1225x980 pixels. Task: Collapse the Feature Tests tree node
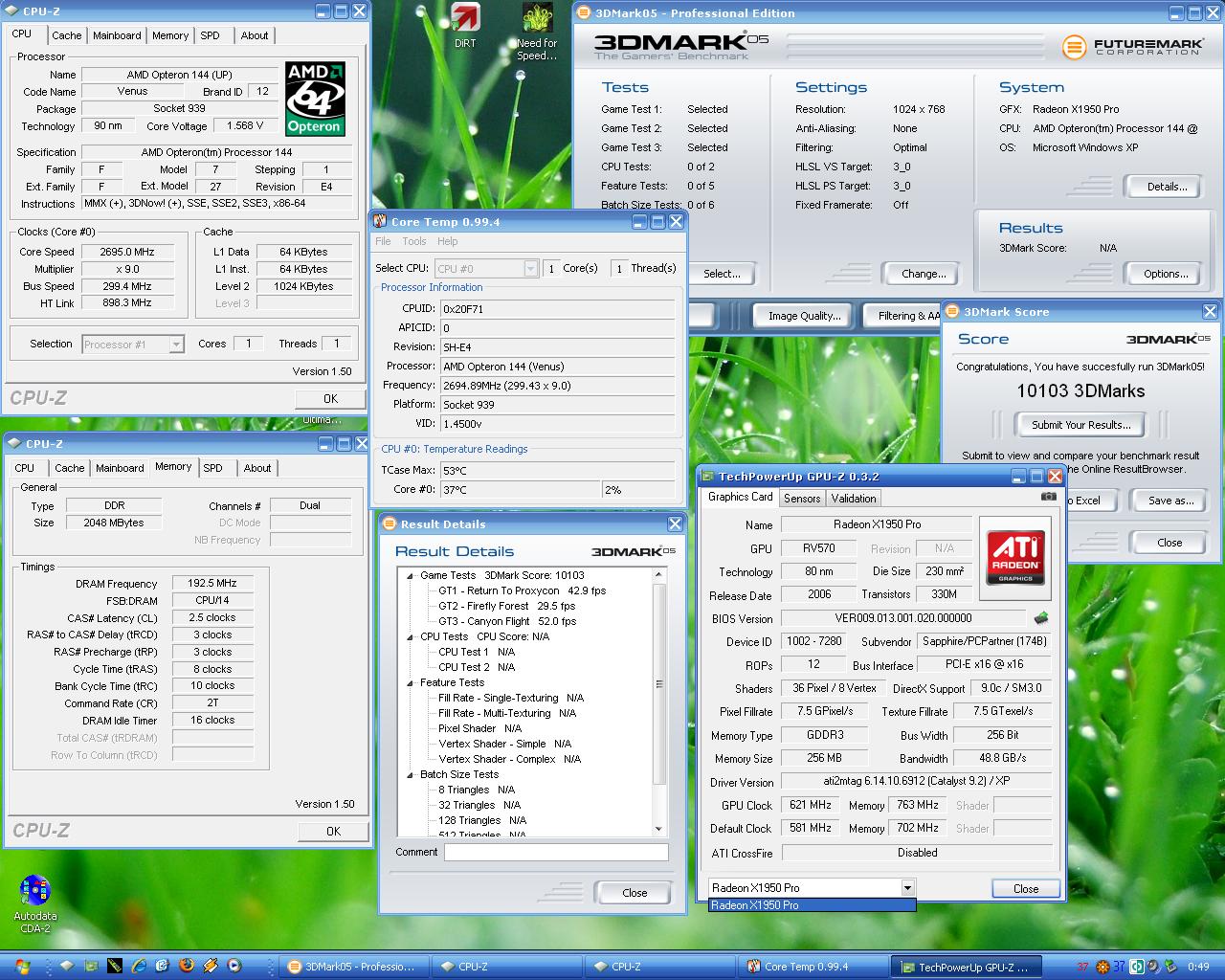pos(410,682)
